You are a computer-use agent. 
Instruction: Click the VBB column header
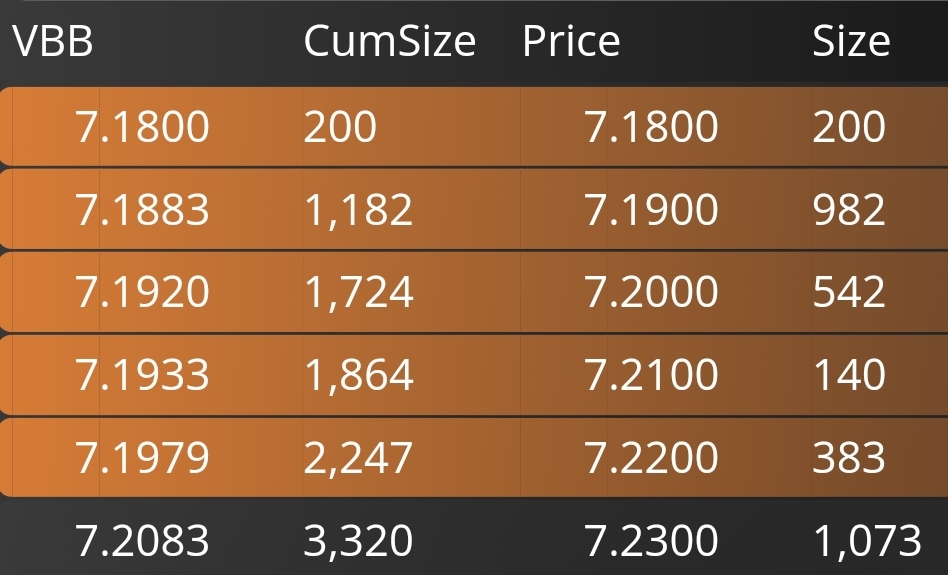click(53, 41)
